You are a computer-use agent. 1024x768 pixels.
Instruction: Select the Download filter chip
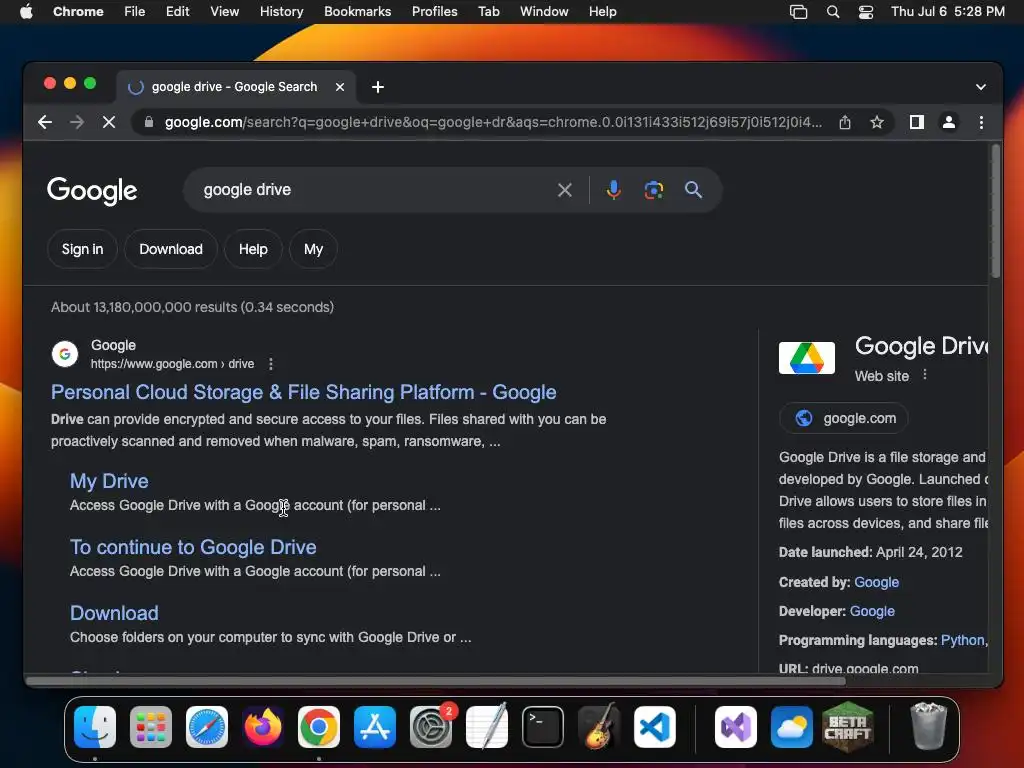(170, 249)
